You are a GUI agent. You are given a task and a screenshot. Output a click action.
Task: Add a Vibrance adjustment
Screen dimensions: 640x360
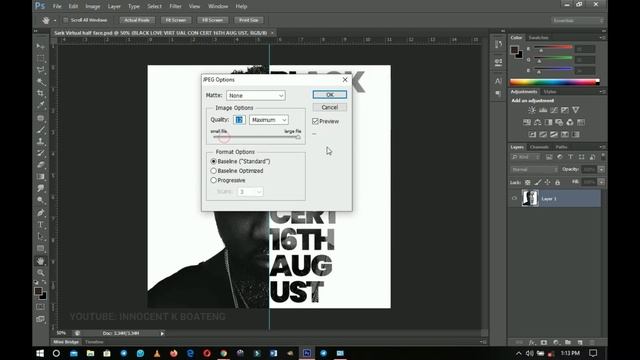pyautogui.click(x=576, y=110)
